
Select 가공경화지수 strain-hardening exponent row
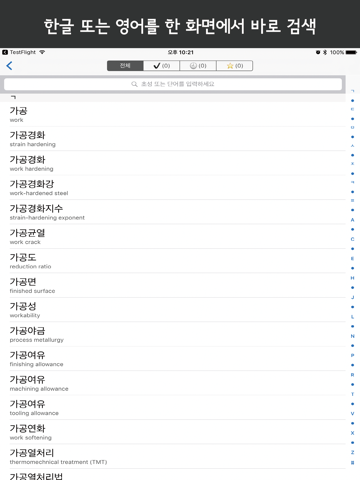coord(173,212)
